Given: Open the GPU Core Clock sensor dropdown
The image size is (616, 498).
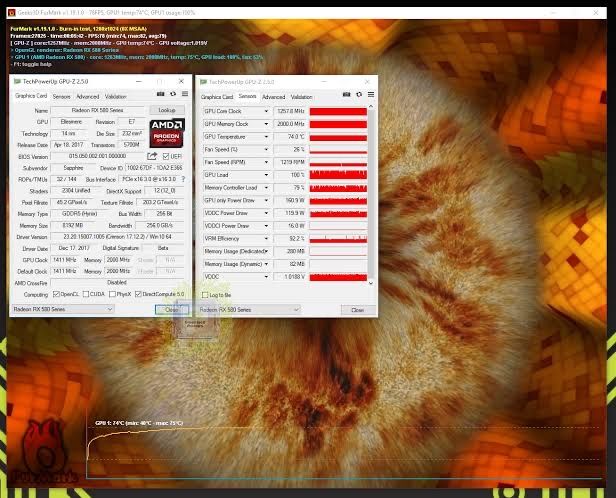Looking at the screenshot, I should click(266, 111).
